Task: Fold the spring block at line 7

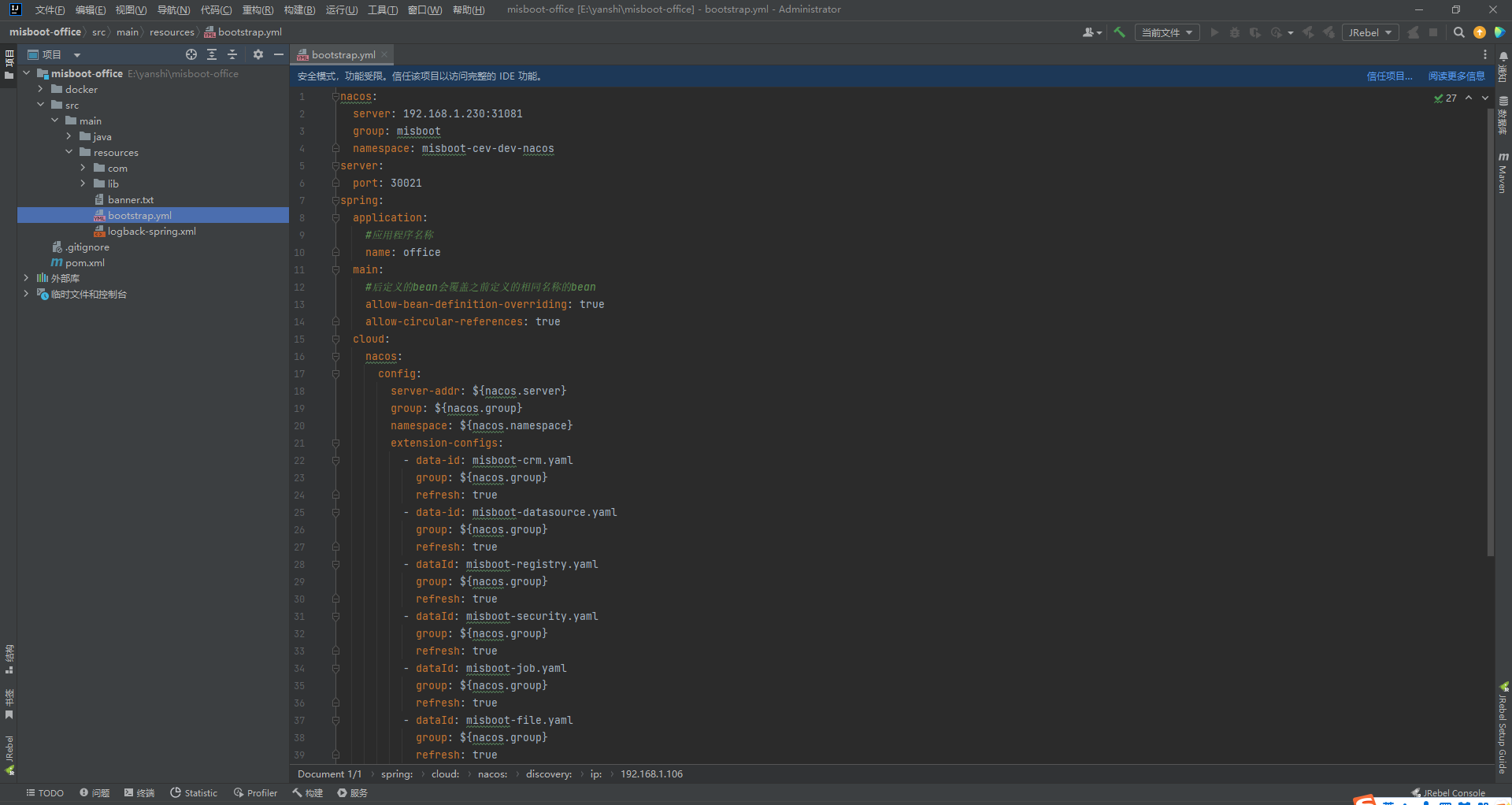Action: tap(335, 200)
